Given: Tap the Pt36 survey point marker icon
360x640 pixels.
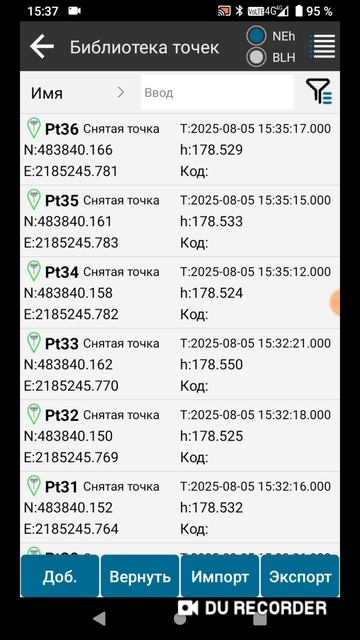Looking at the screenshot, I should [34, 128].
